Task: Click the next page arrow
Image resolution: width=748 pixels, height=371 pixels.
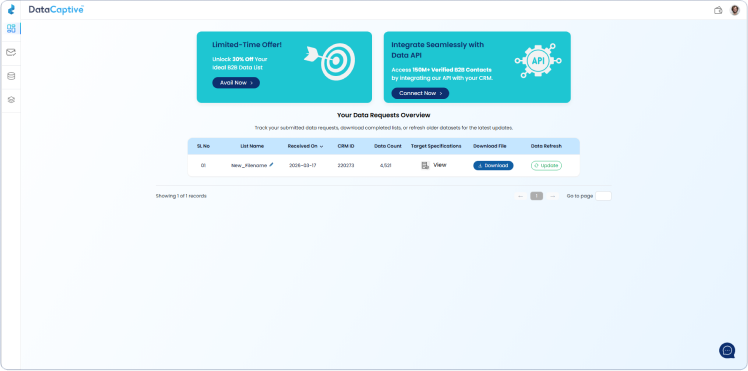Action: (x=552, y=196)
